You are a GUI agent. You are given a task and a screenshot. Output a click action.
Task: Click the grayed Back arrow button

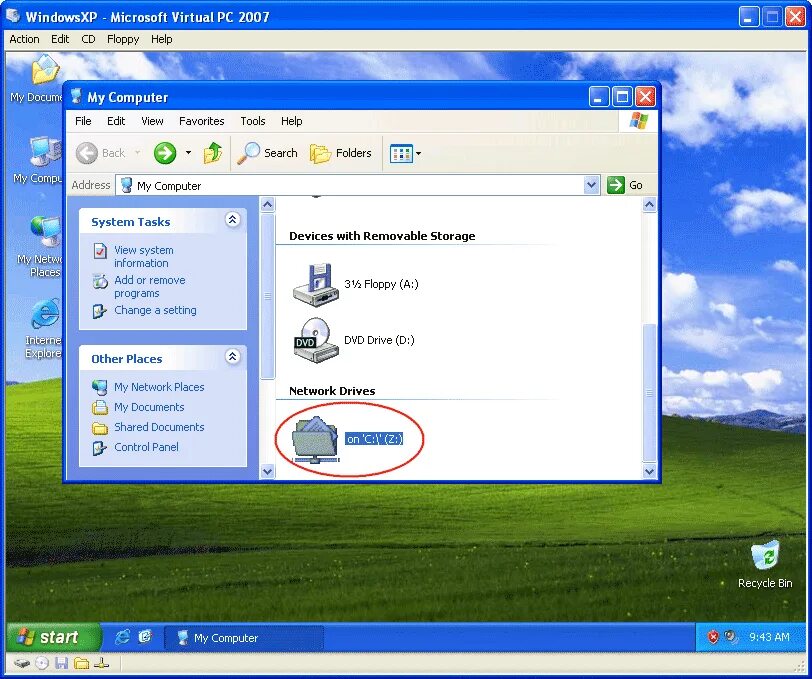(86, 153)
